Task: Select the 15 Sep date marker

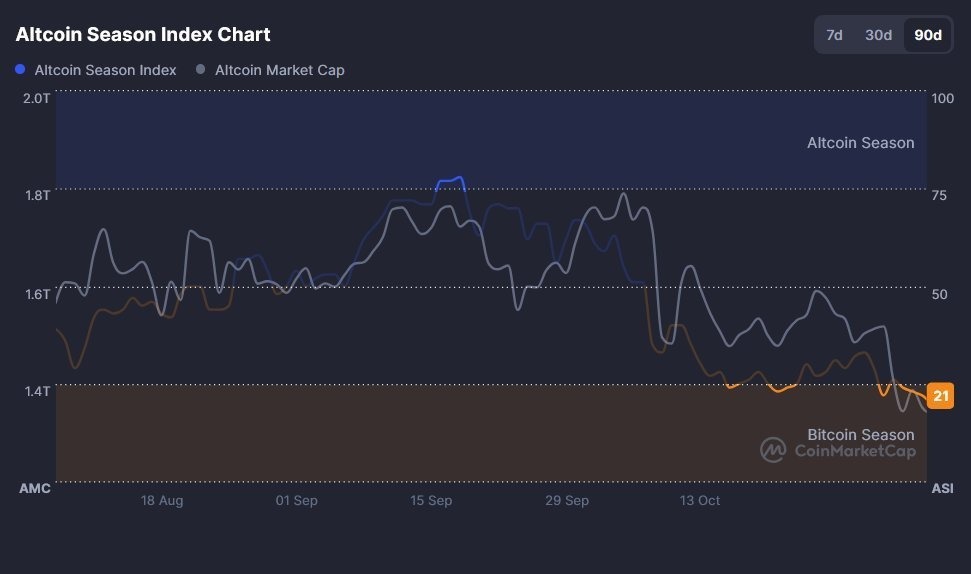Action: coord(431,500)
